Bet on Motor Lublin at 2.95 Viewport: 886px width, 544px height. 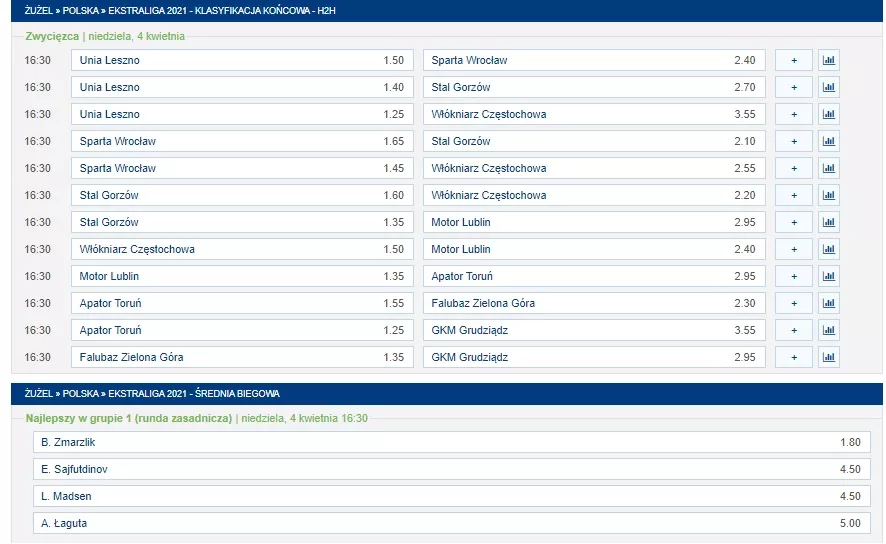[x=594, y=222]
